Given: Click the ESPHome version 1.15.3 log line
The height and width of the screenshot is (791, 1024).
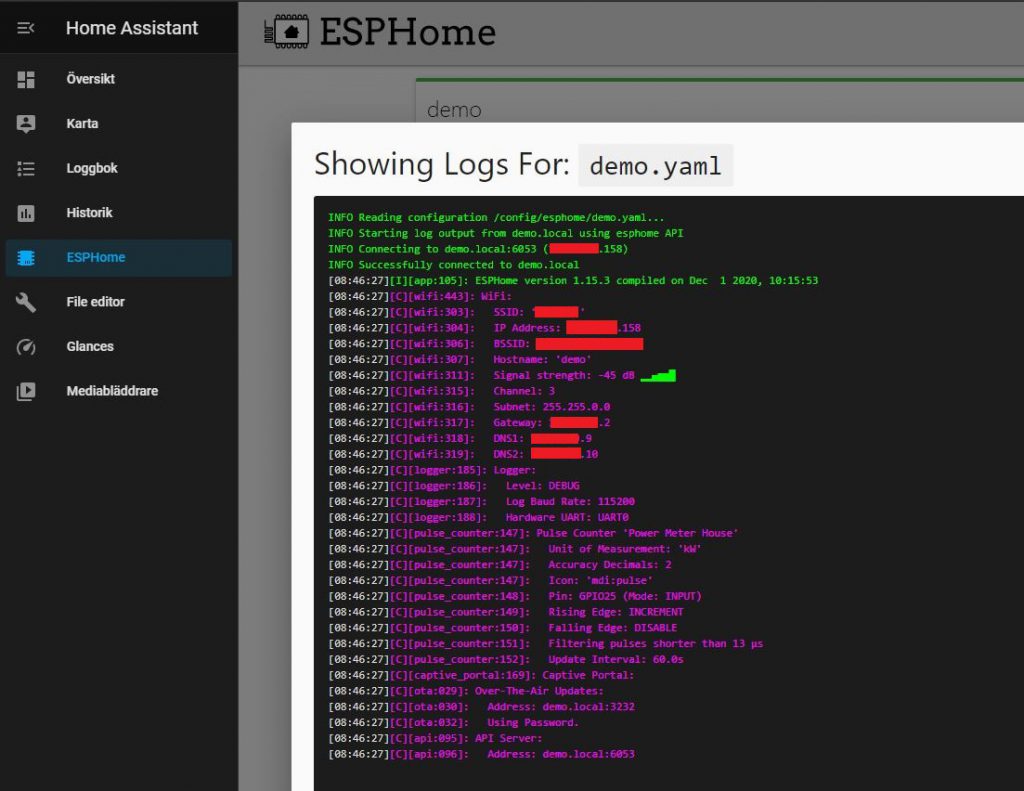Looking at the screenshot, I should tap(573, 280).
